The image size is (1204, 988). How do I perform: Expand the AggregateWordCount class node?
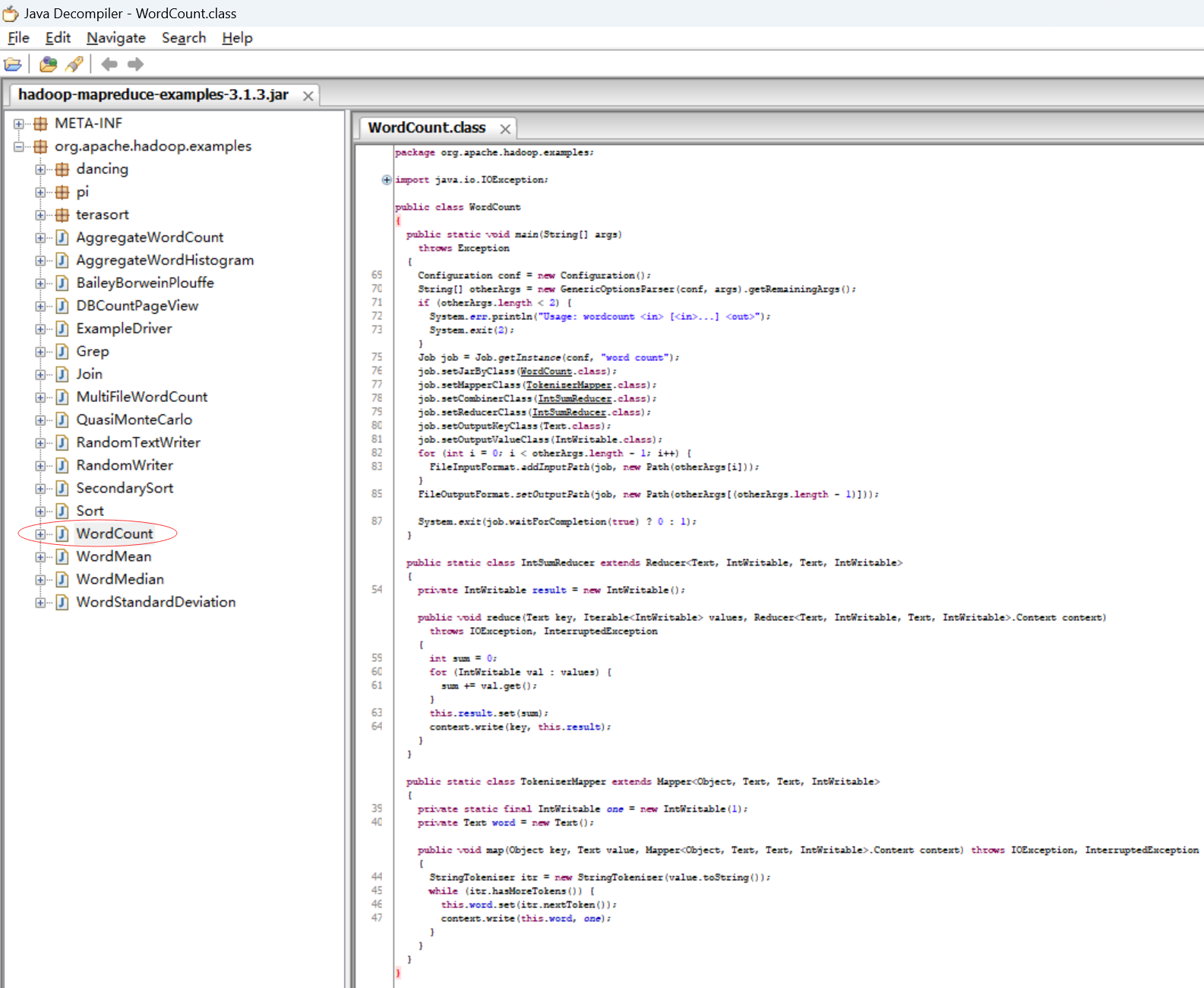[x=40, y=238]
